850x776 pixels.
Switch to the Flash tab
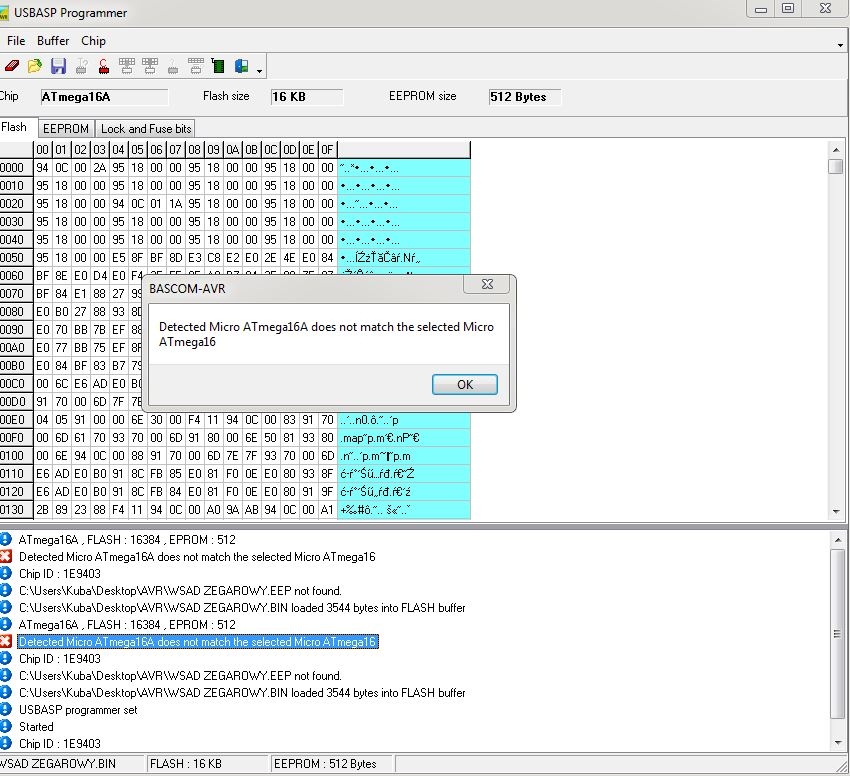click(15, 127)
